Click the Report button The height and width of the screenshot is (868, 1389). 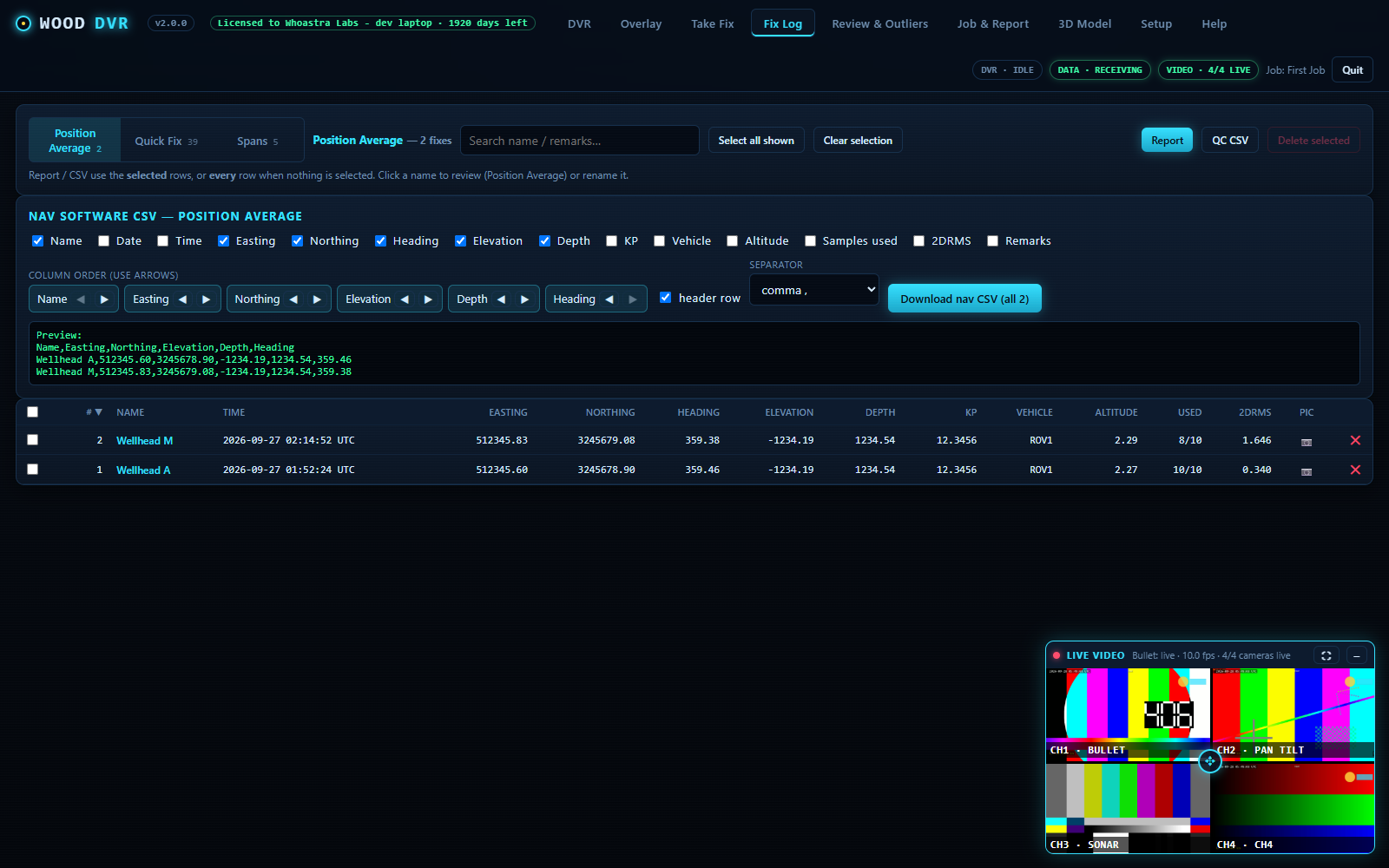(x=1167, y=141)
